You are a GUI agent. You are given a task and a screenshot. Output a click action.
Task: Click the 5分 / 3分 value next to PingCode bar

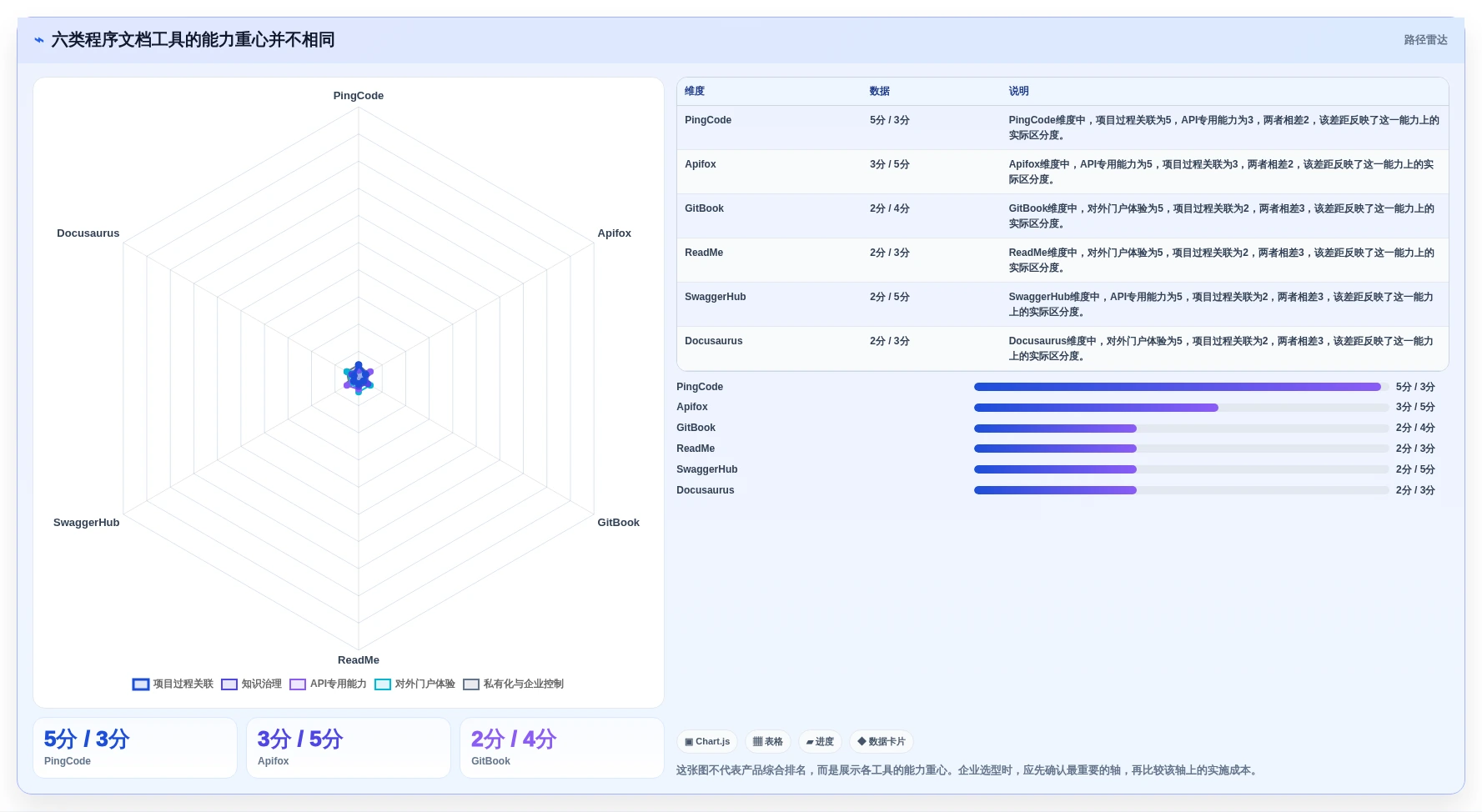click(x=1415, y=387)
